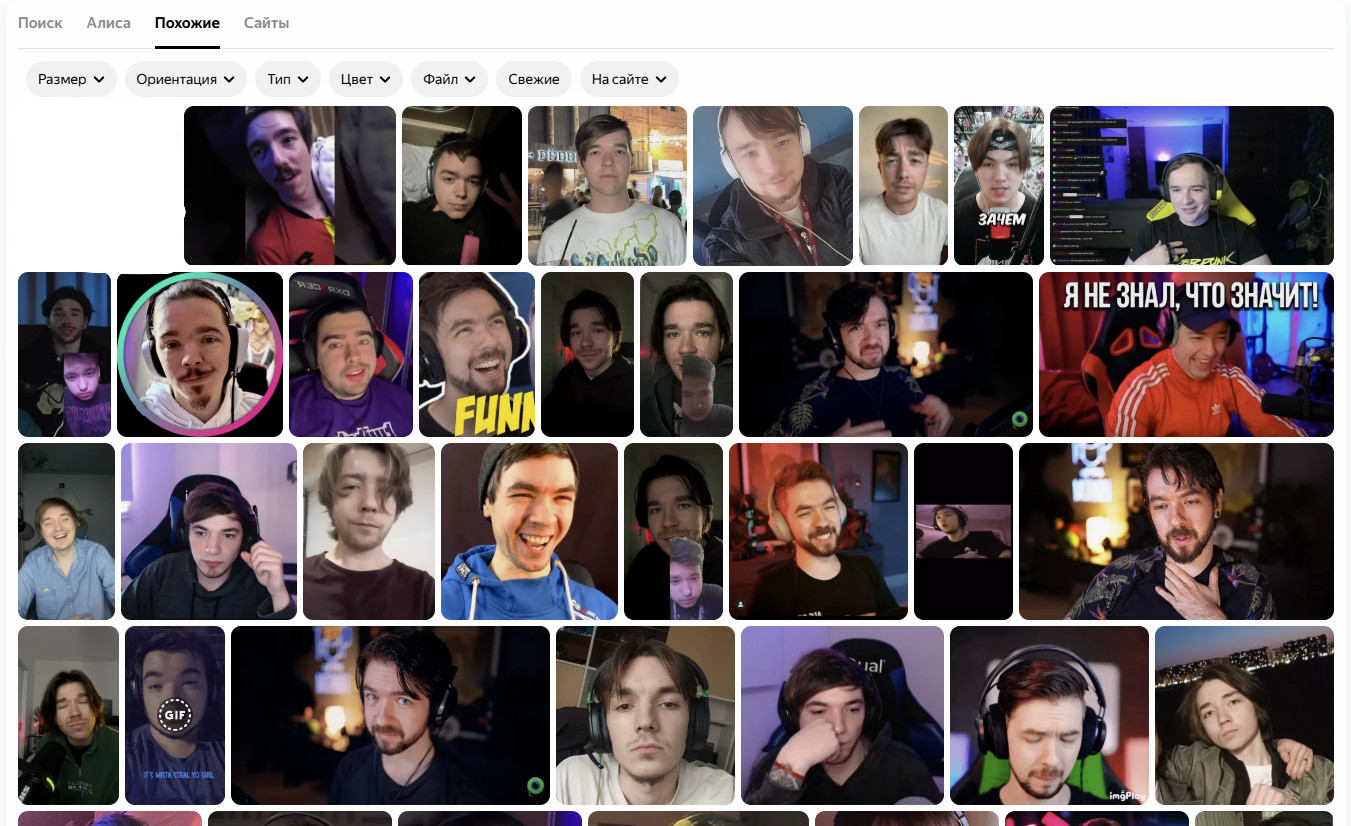Screen dimensions: 1351x826
Task: Expand the Размер filter dropdown
Action: click(x=71, y=79)
